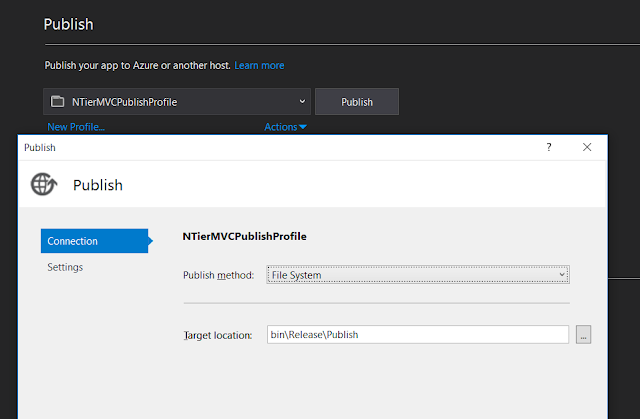Click the globe publish icon in dialog
The width and height of the screenshot is (640, 419).
[x=44, y=184]
